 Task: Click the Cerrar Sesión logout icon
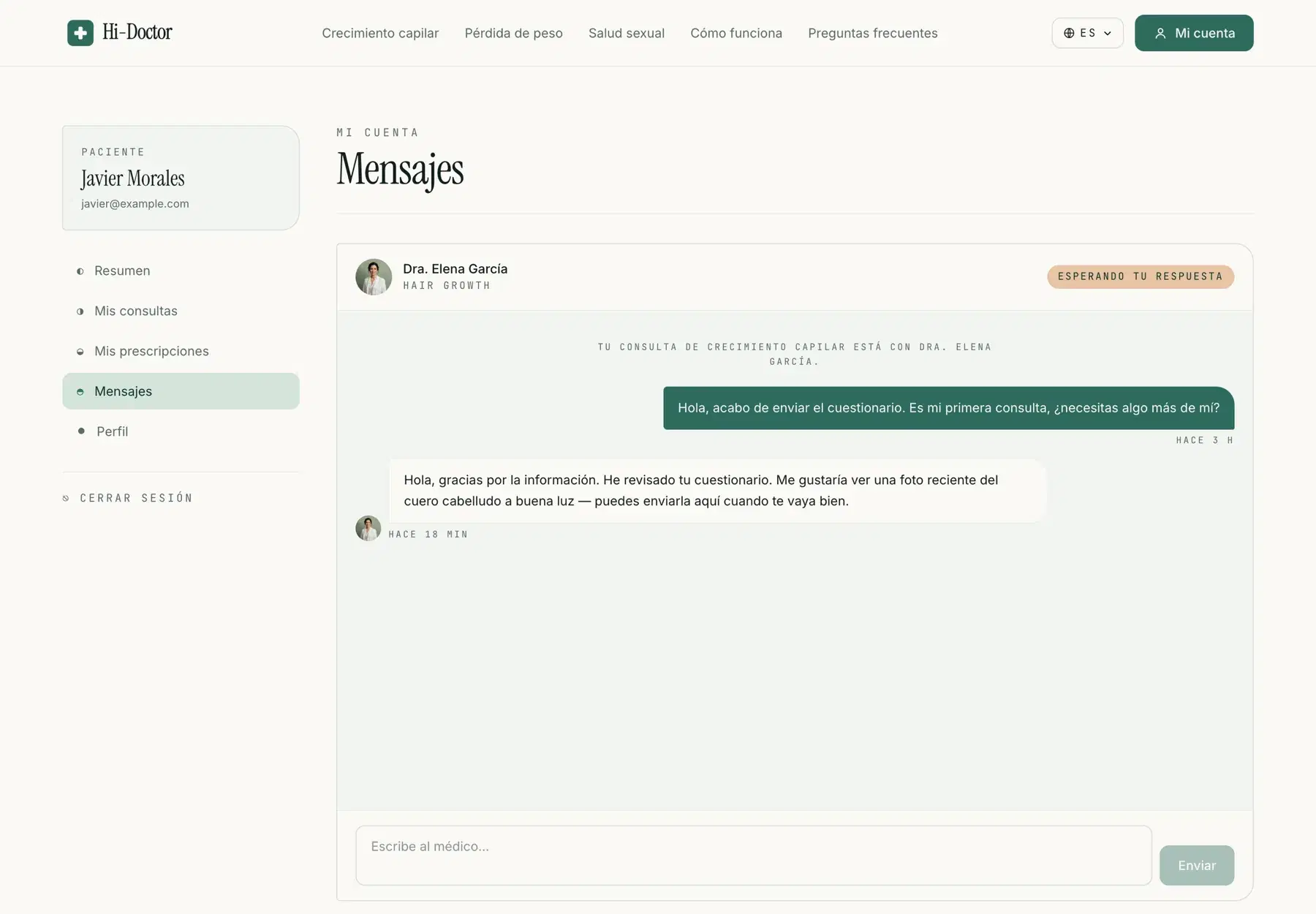coord(67,497)
